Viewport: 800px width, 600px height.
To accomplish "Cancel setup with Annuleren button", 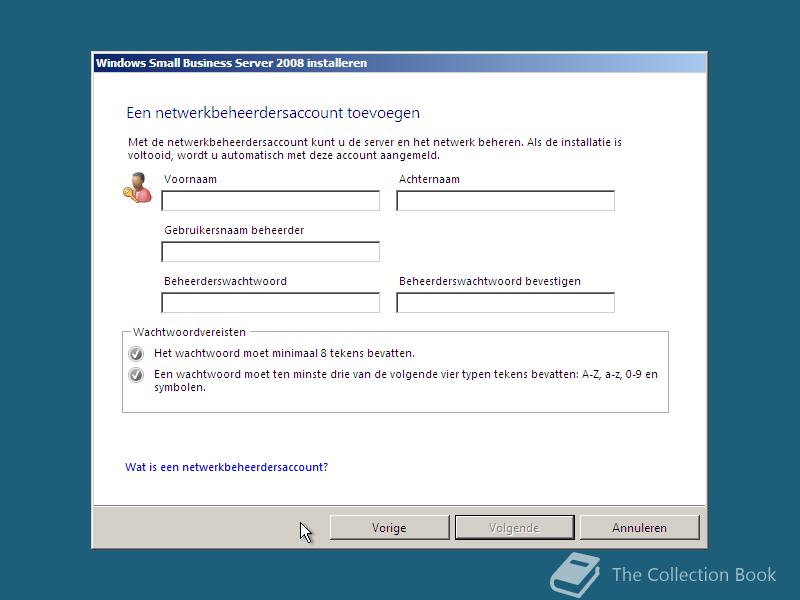I will click(x=639, y=528).
